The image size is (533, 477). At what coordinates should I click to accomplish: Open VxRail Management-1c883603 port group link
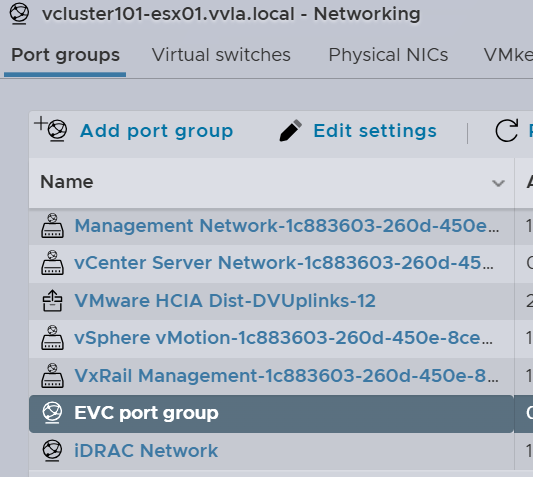[x=286, y=376]
